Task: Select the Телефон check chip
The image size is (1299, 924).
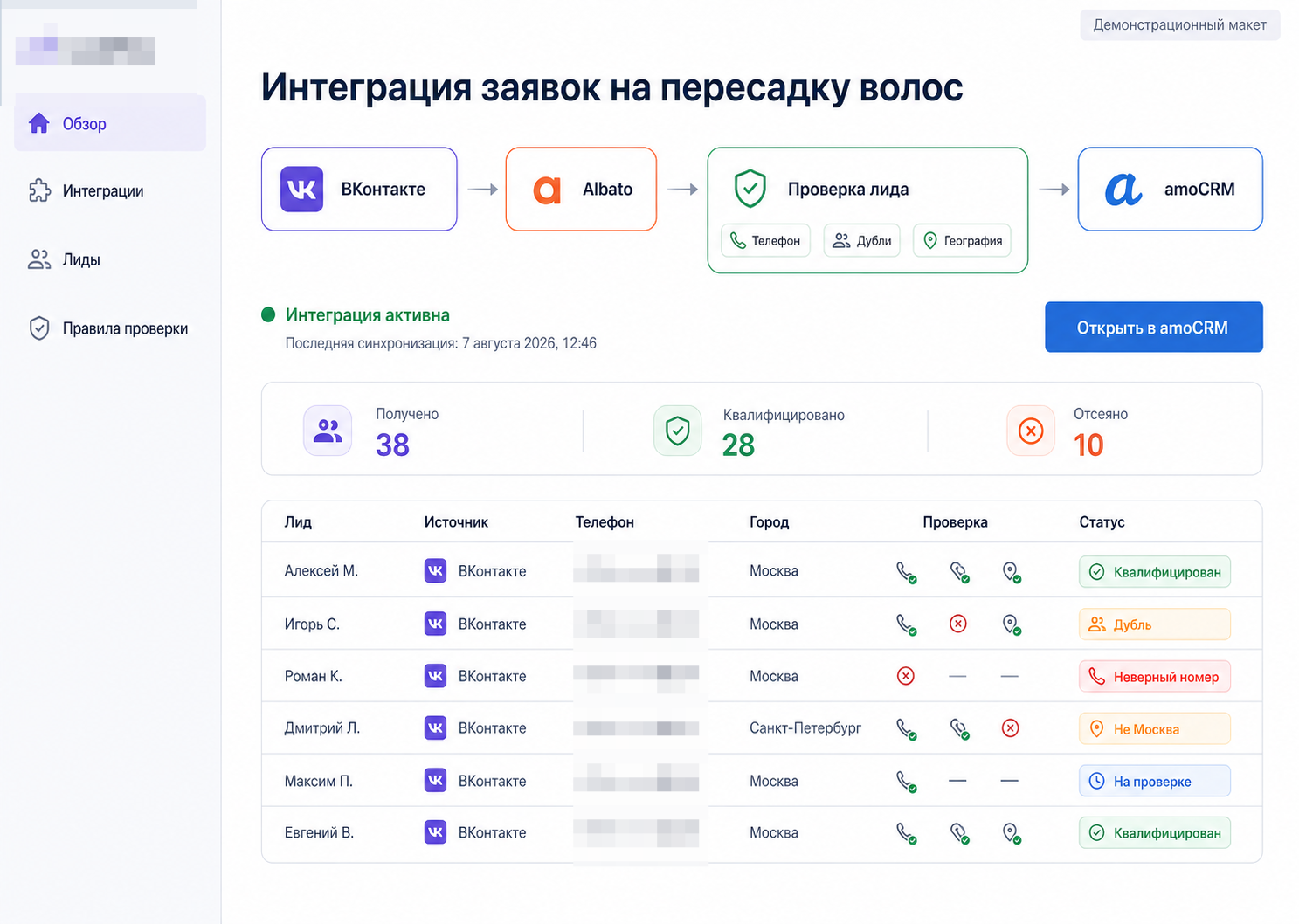Action: [x=766, y=240]
